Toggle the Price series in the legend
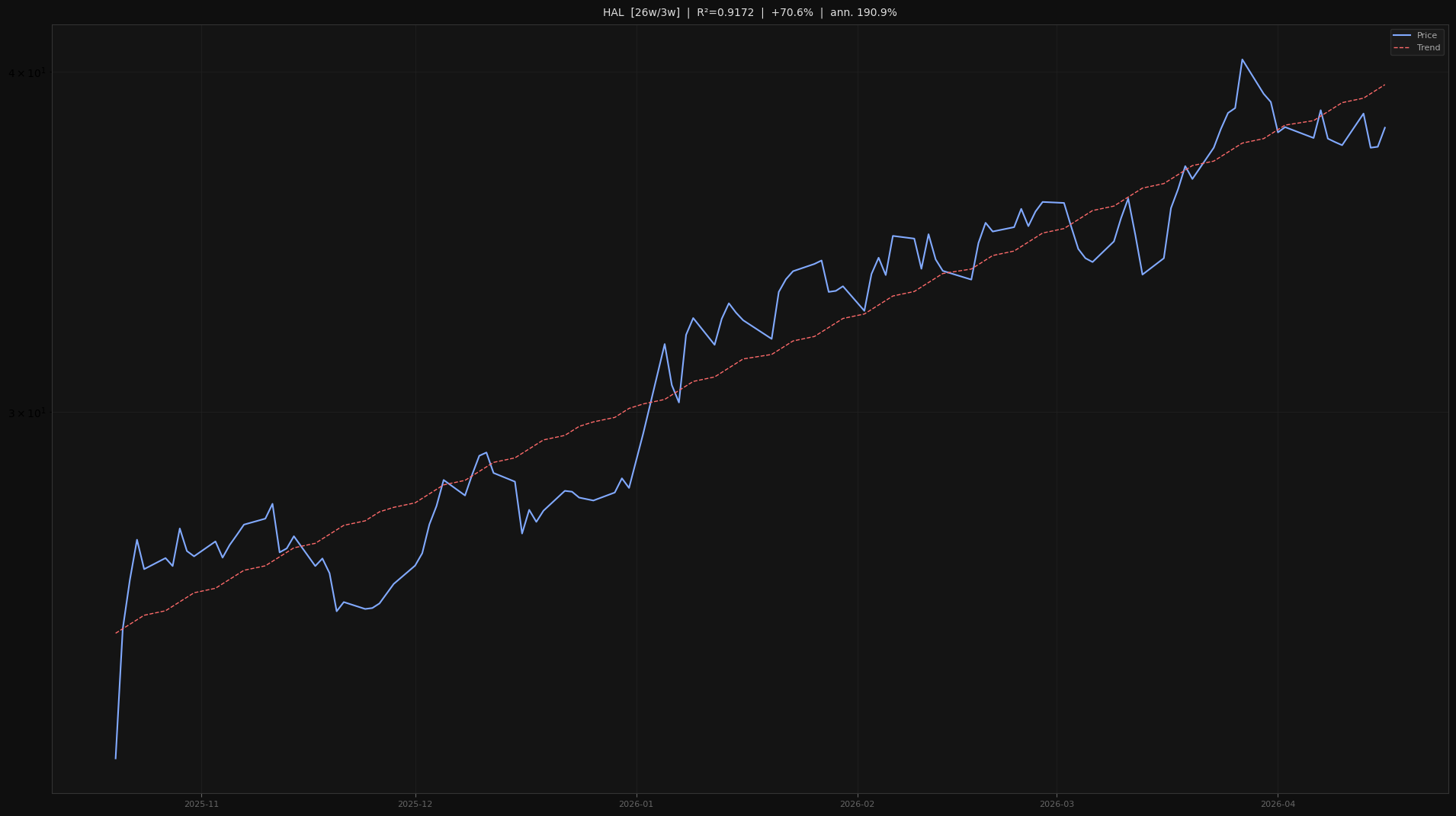The height and width of the screenshot is (816, 1456). click(x=1427, y=35)
